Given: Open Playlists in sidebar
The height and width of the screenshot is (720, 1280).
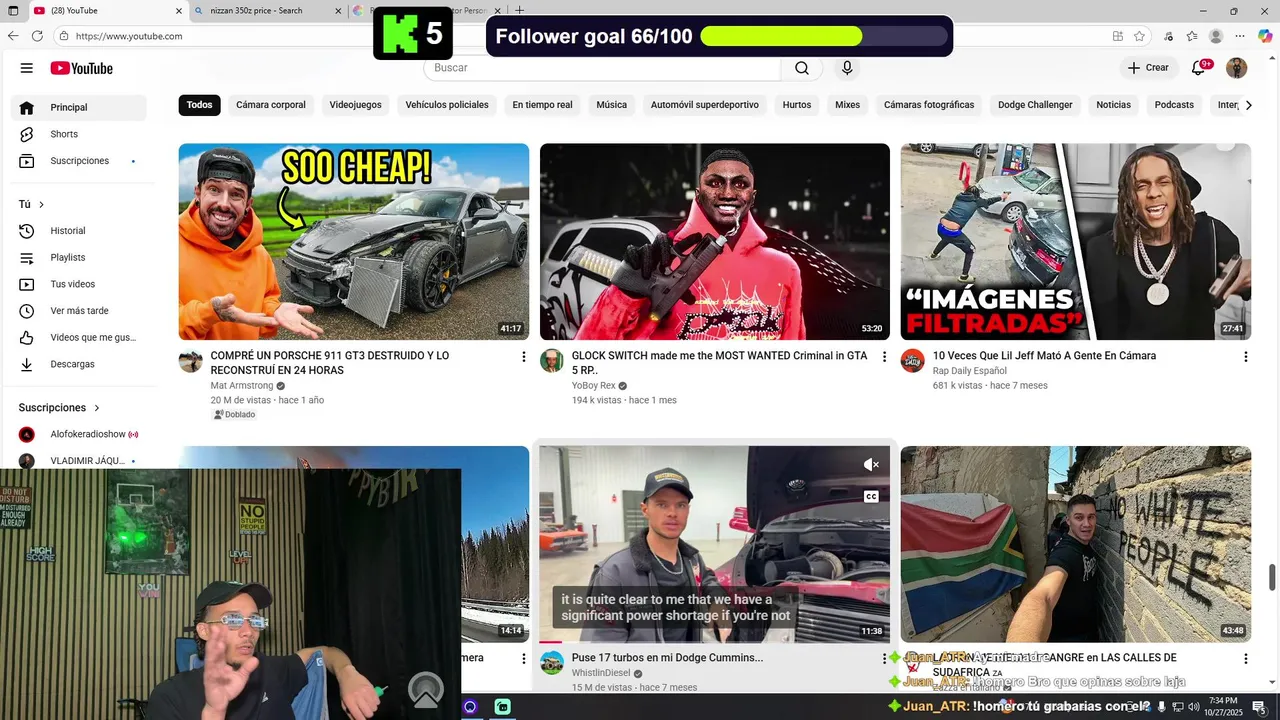Looking at the screenshot, I should pos(79,258).
